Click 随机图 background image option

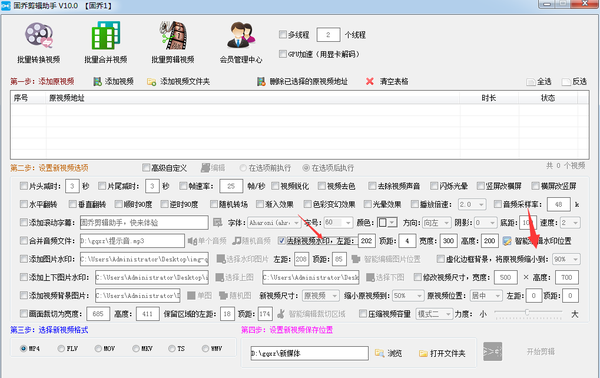click(x=235, y=295)
